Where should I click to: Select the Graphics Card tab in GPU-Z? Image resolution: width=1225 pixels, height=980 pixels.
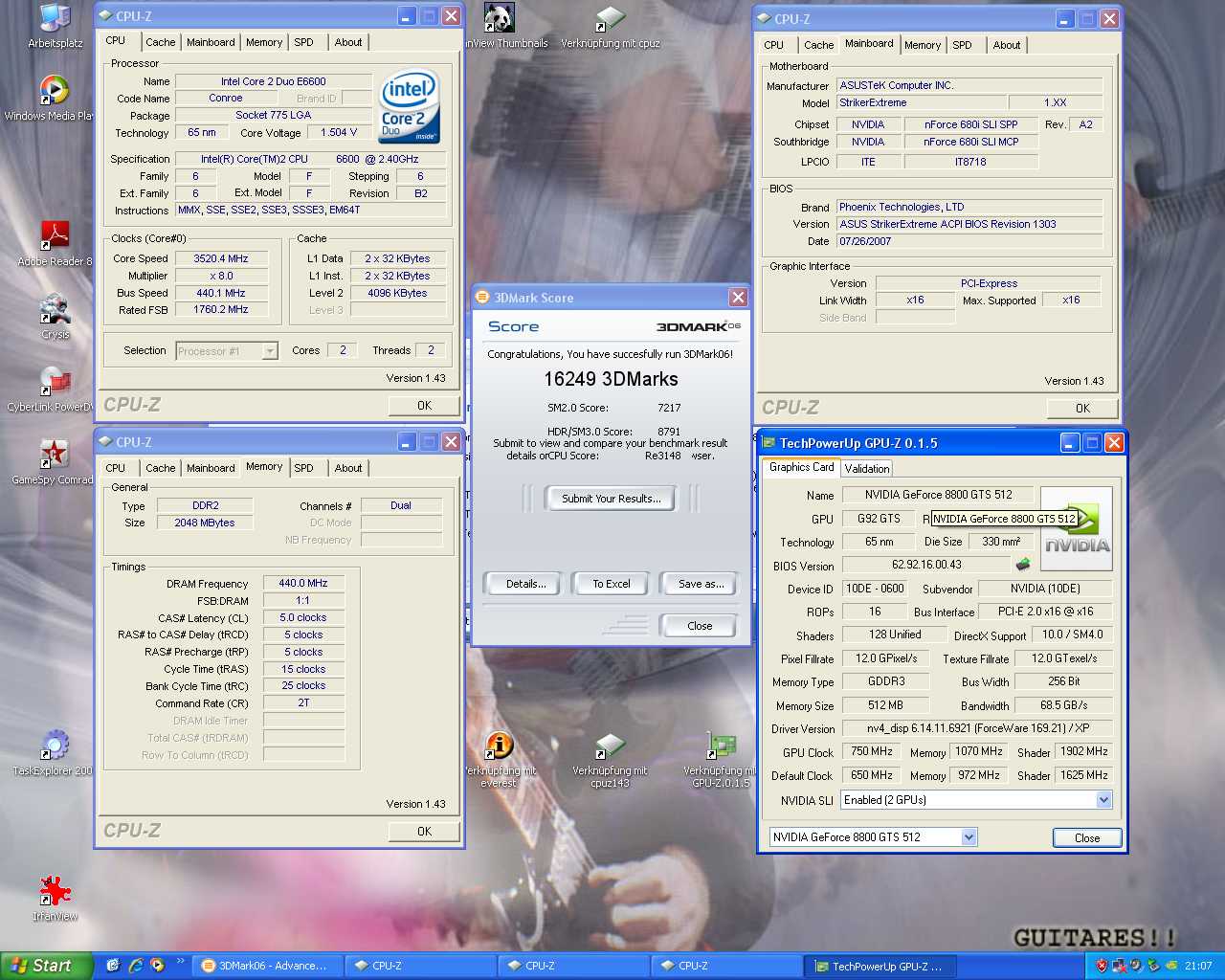802,467
